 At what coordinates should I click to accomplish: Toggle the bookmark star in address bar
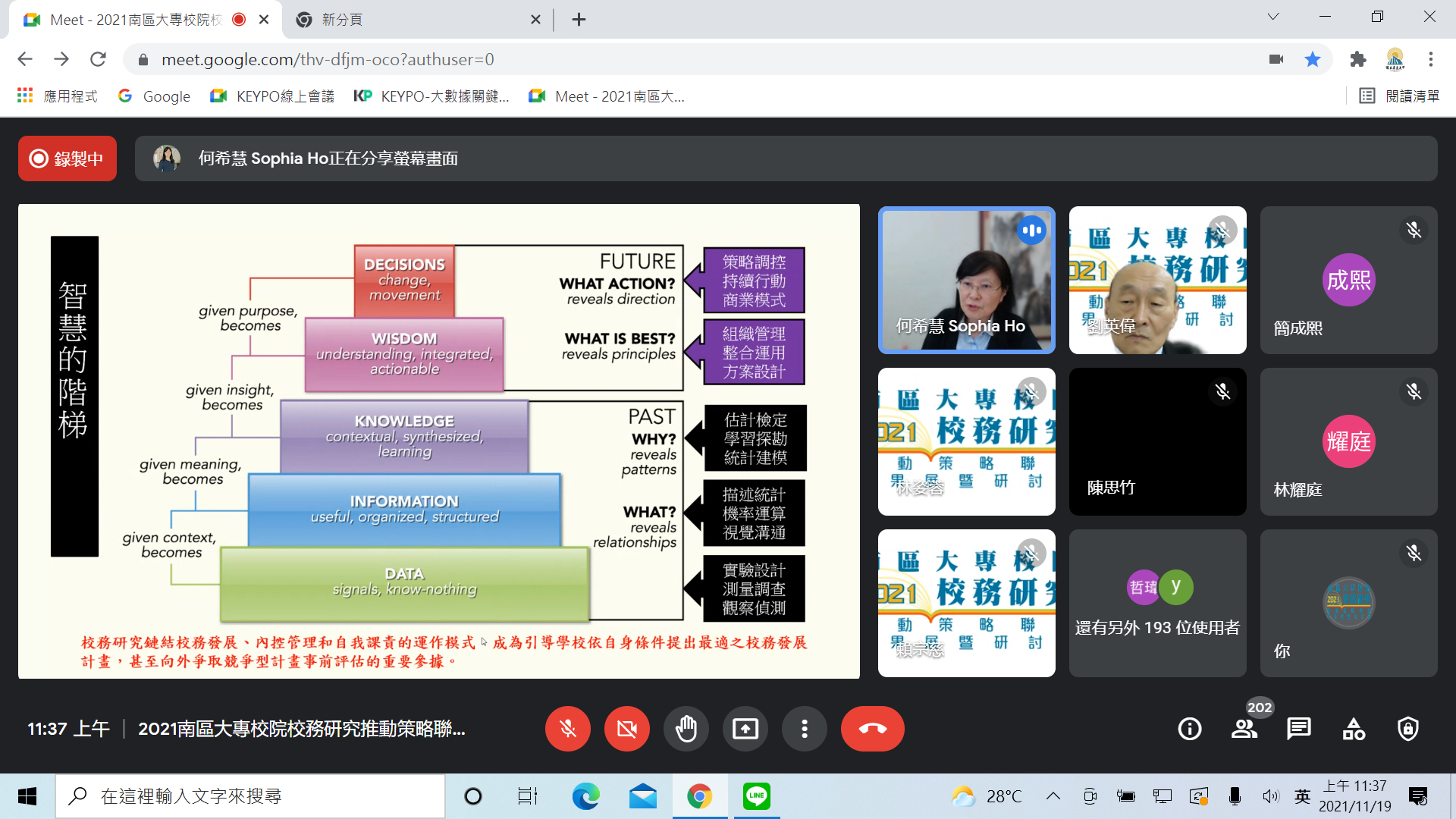(x=1313, y=59)
